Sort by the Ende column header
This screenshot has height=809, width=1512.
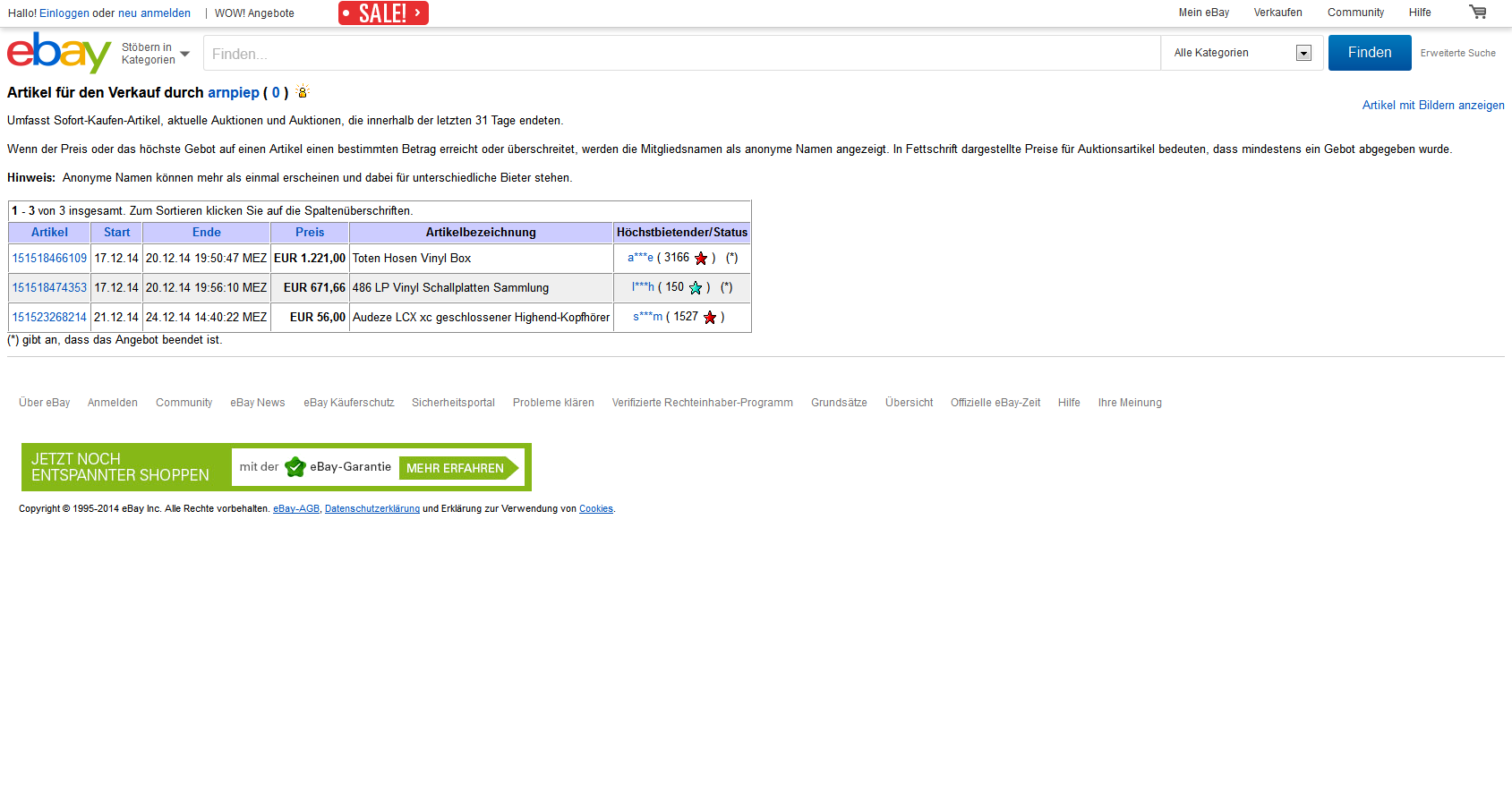[207, 232]
